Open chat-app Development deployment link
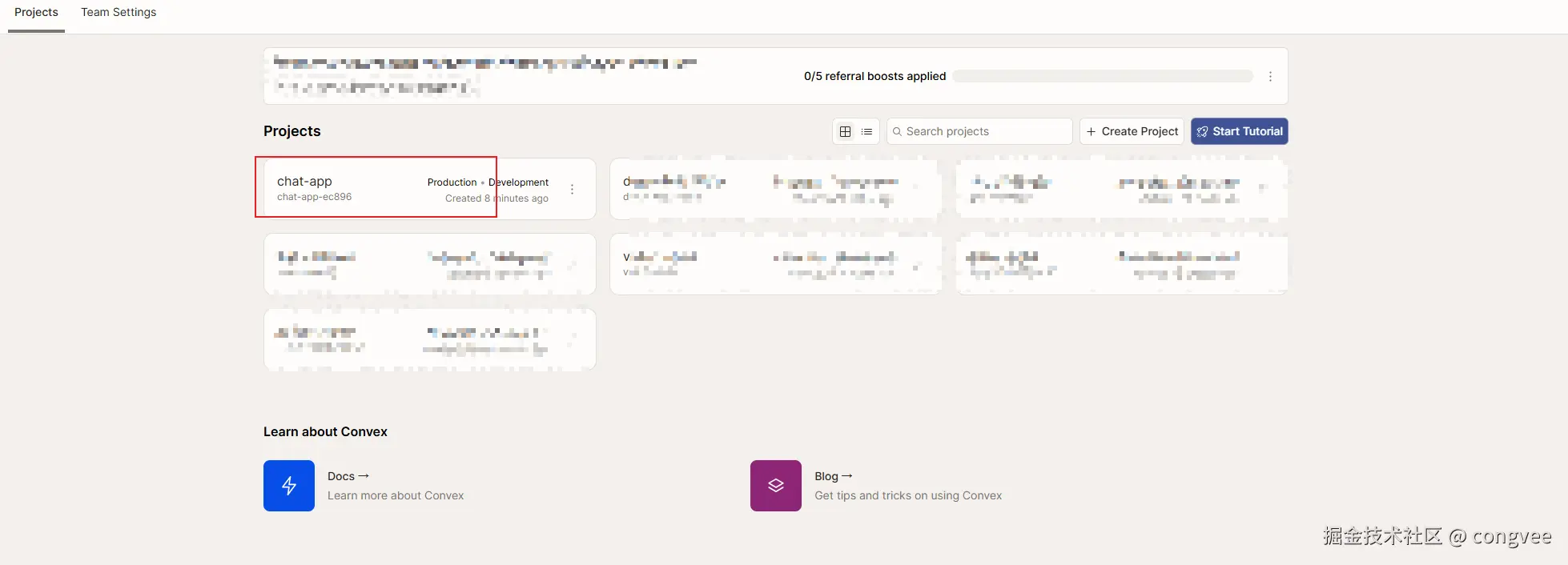Image resolution: width=1568 pixels, height=565 pixels. (518, 182)
